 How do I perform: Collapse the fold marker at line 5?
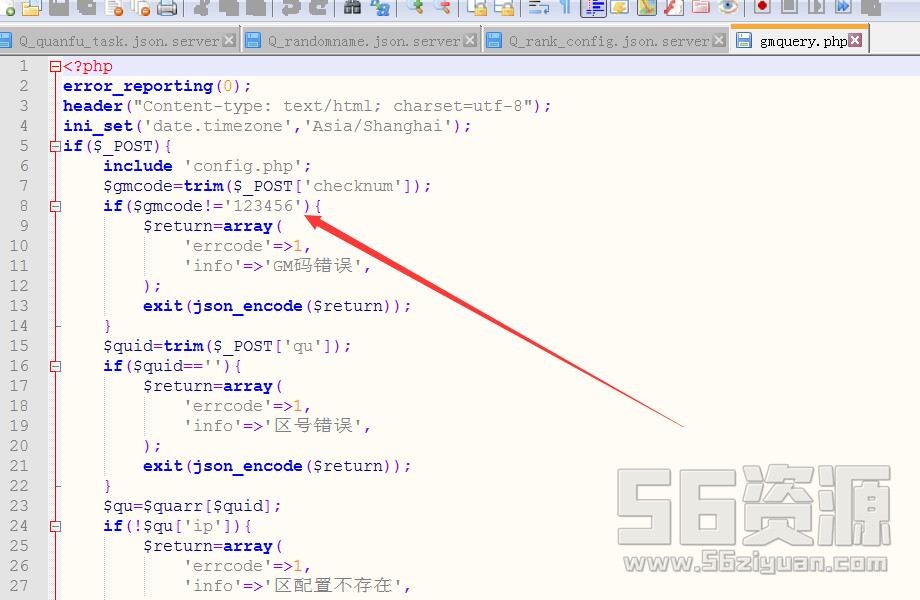tap(55, 146)
